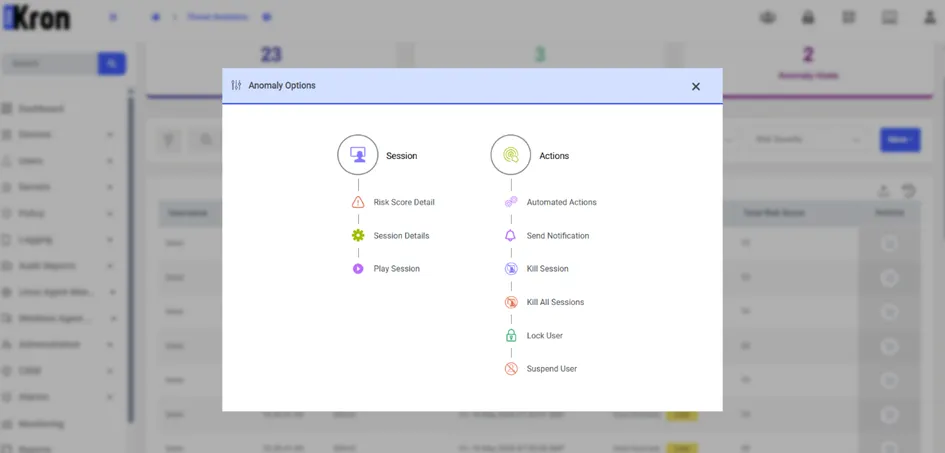Click the Kill All Sessions icon

[511, 302]
